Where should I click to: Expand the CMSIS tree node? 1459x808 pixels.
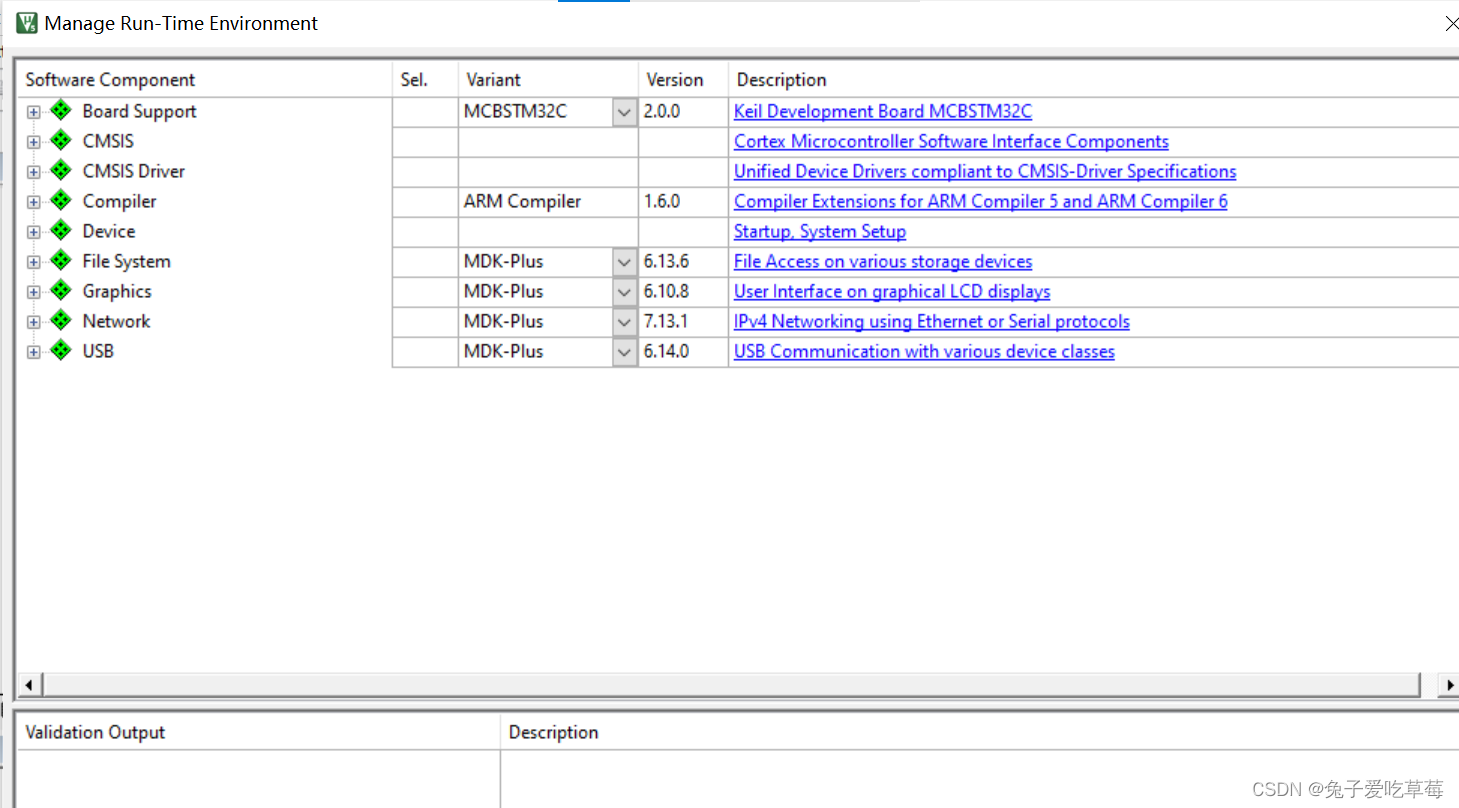coord(34,142)
